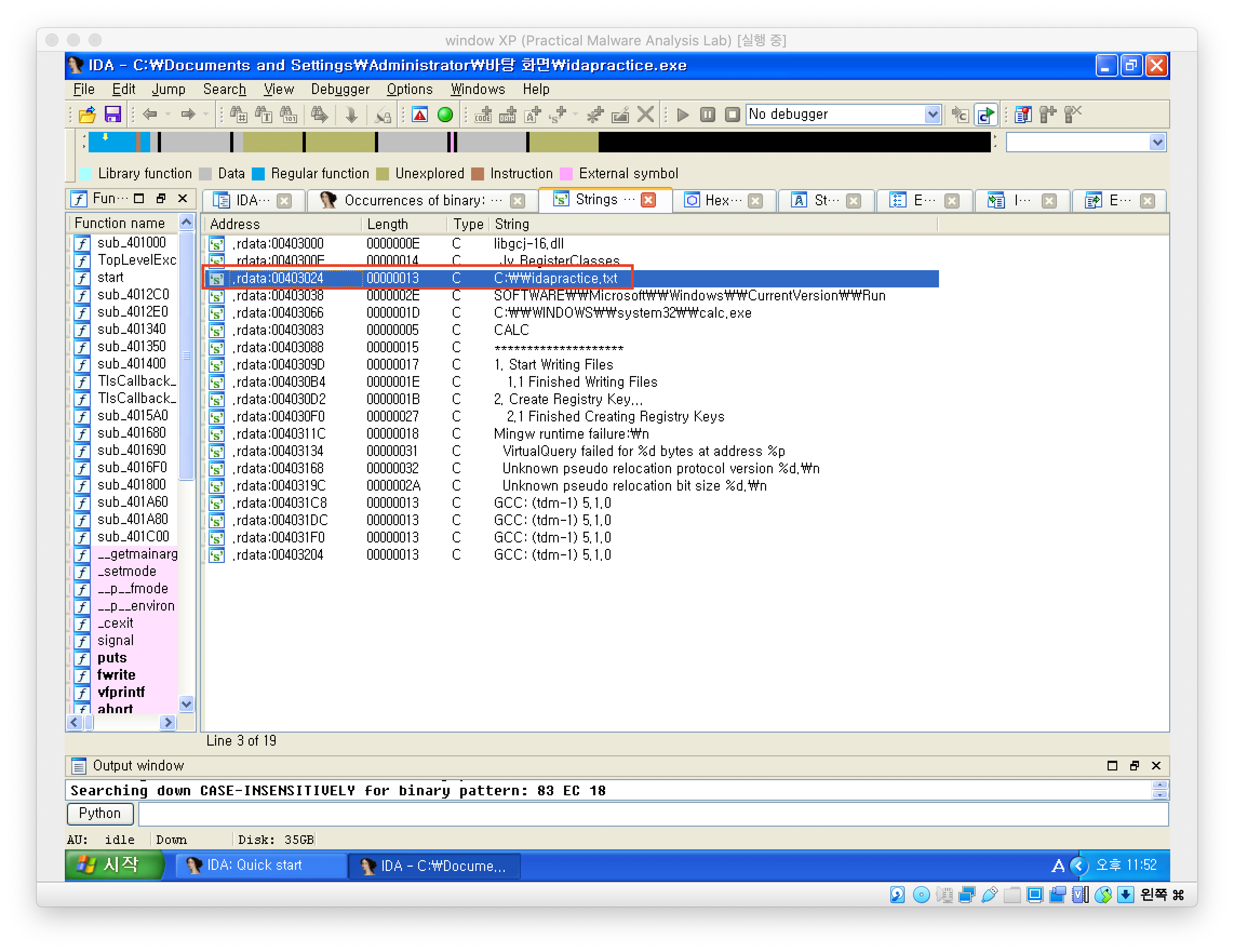Switch to IDA: Quick start taskbar item
1234x952 pixels.
click(x=261, y=866)
